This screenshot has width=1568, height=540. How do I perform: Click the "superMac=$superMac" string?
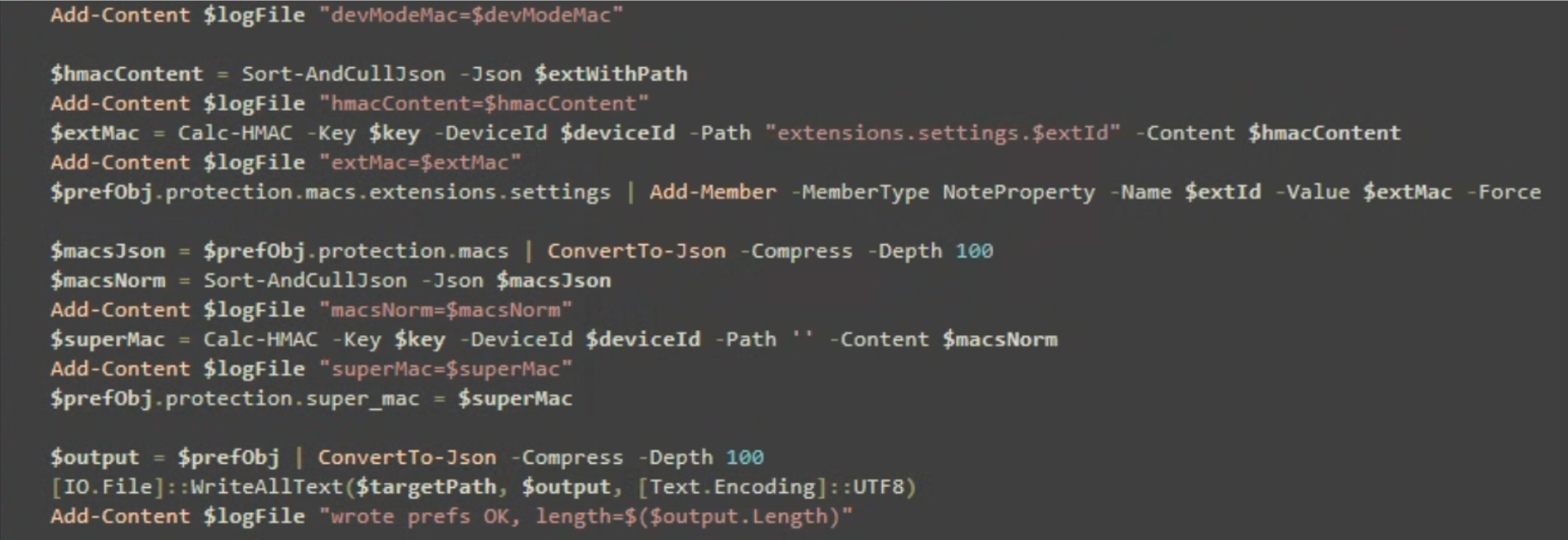[446, 369]
